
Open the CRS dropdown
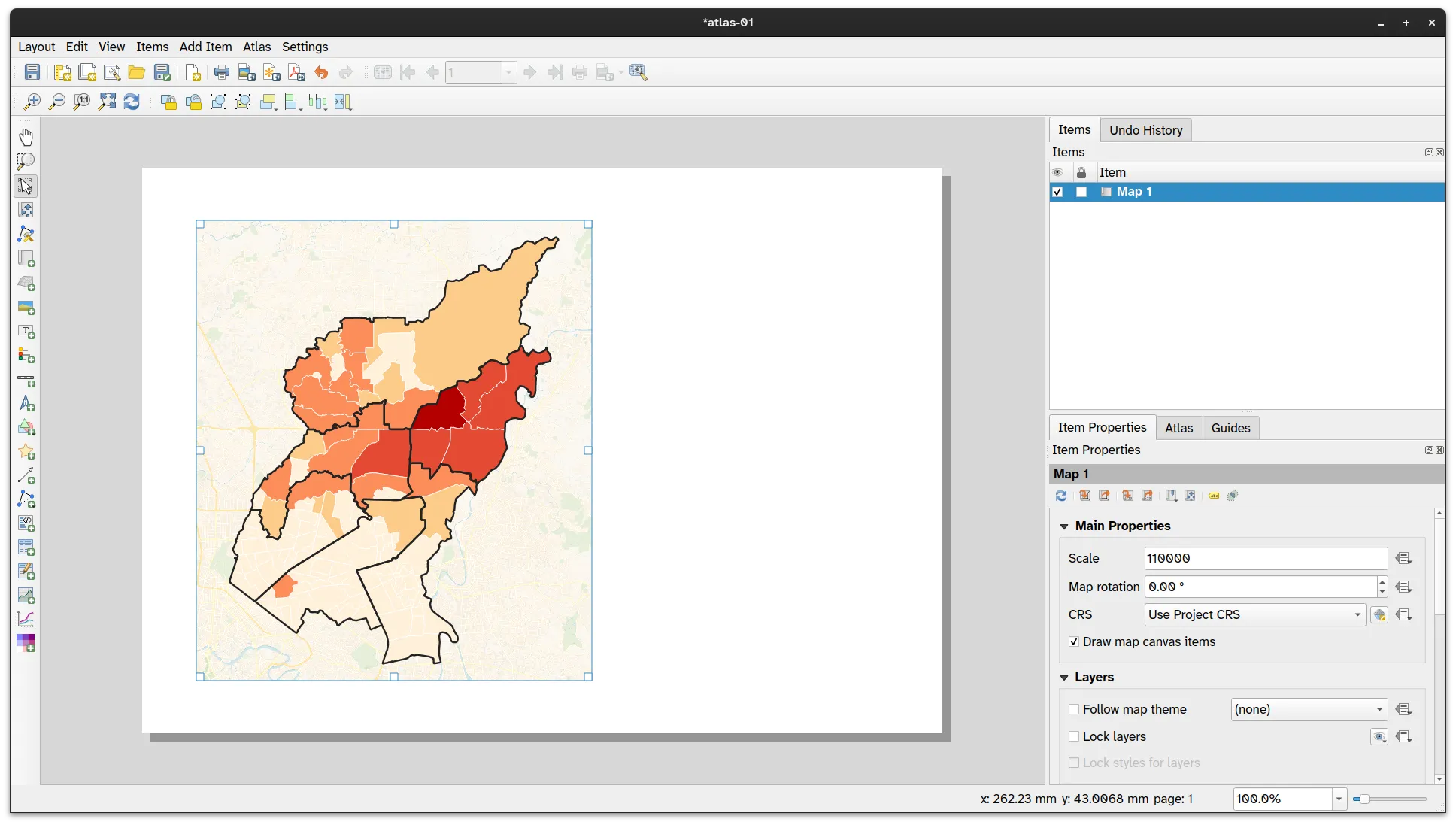pos(1254,614)
